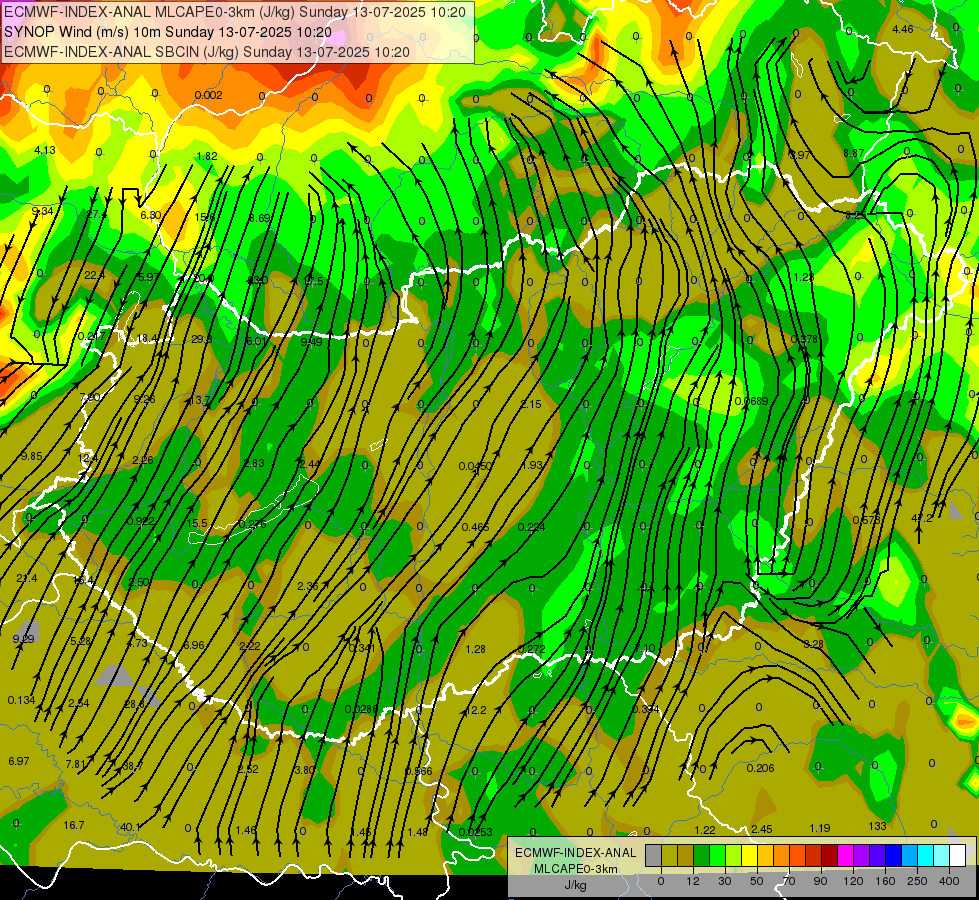
Task: Click the station value 0.341
Action: click(x=362, y=648)
